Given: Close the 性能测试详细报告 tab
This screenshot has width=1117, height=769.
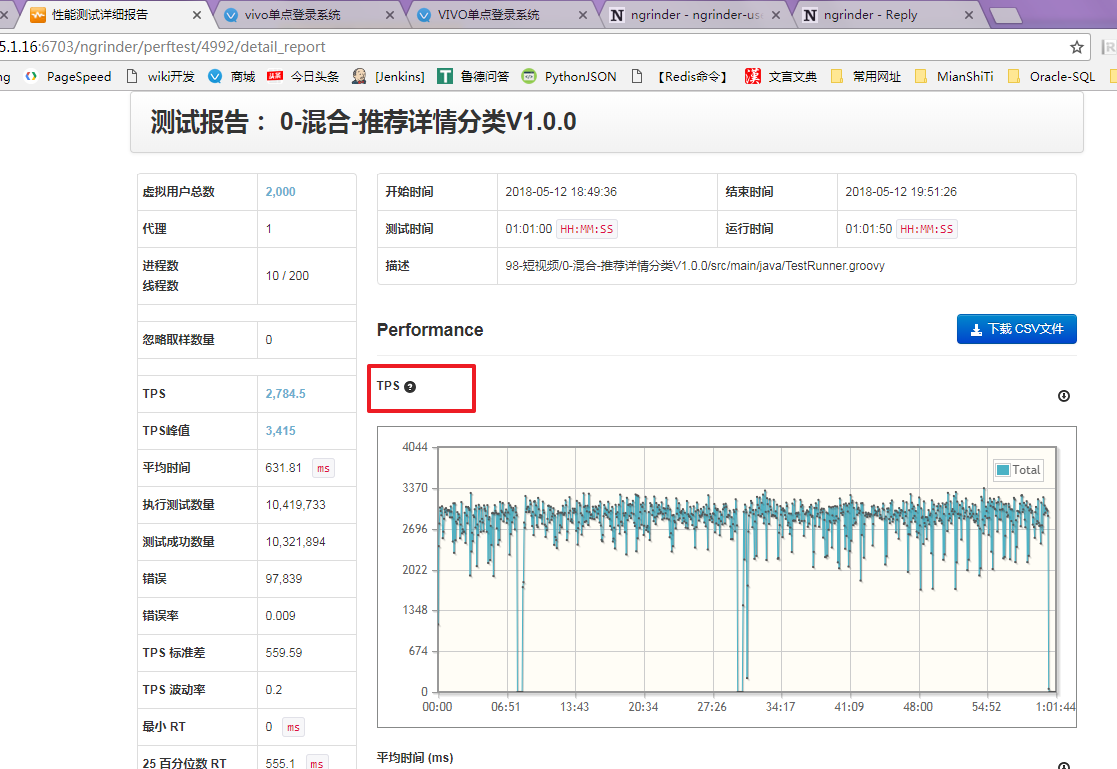Looking at the screenshot, I should tap(194, 15).
